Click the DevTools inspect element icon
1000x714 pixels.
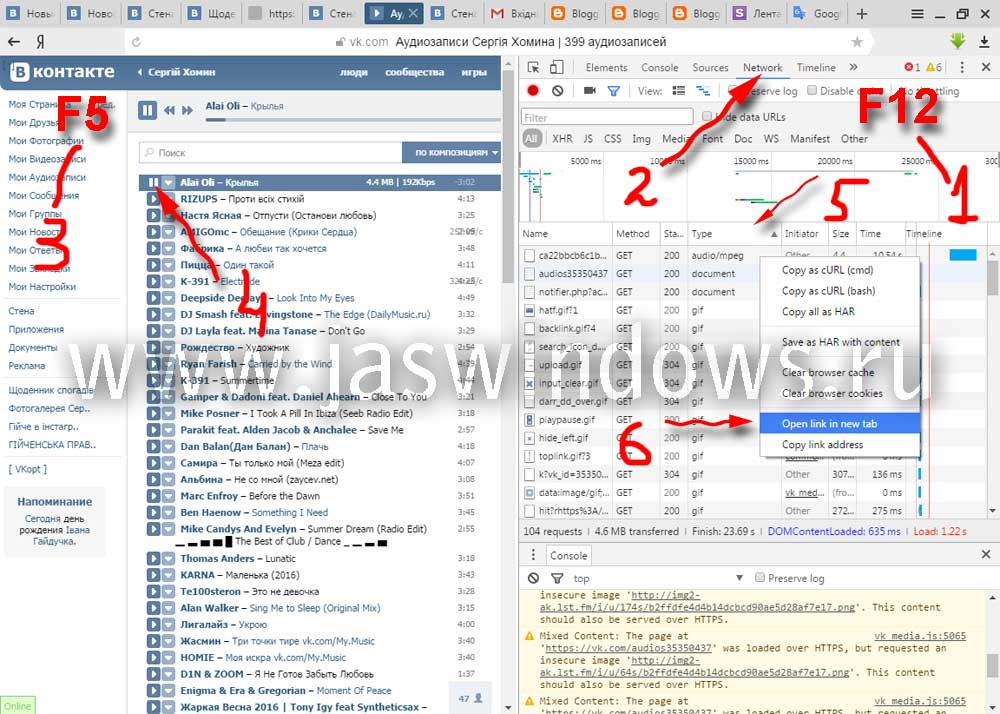533,67
